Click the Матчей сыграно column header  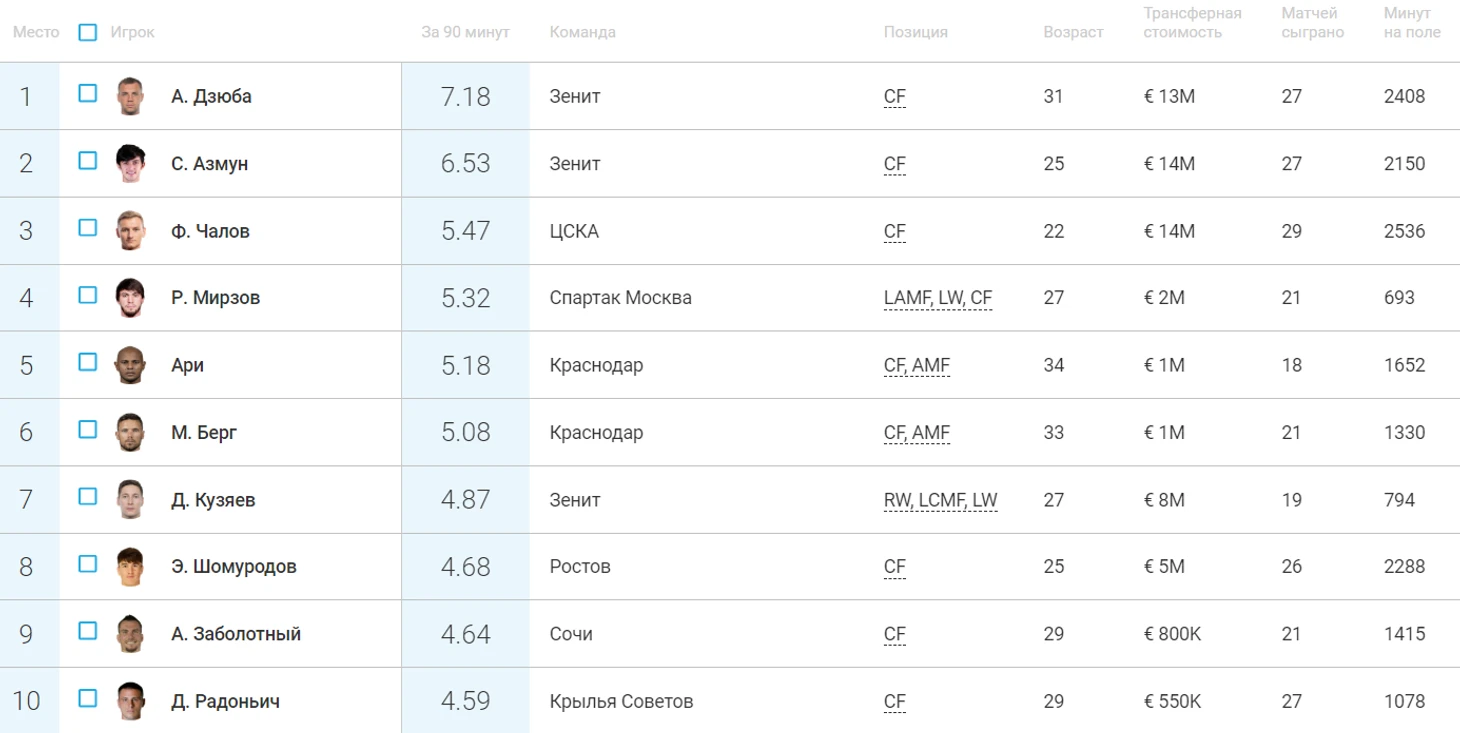pyautogui.click(x=1309, y=22)
